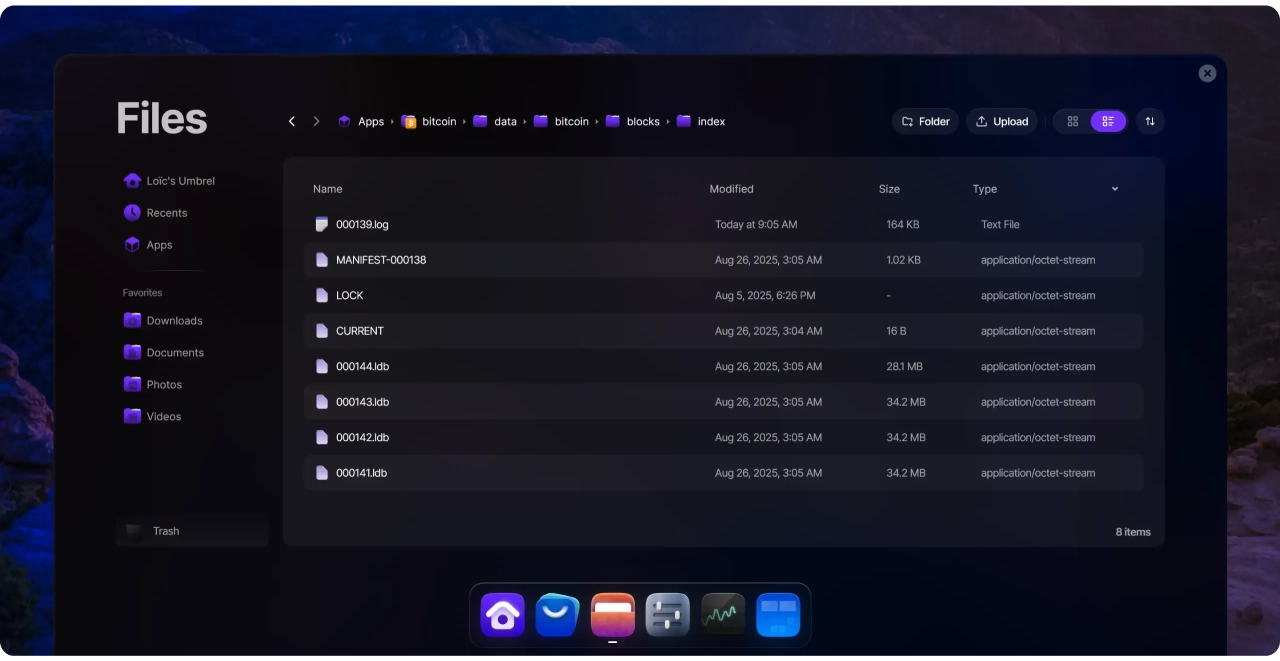Expand the Type column sort chevron
The image size is (1280, 661).
point(1114,189)
